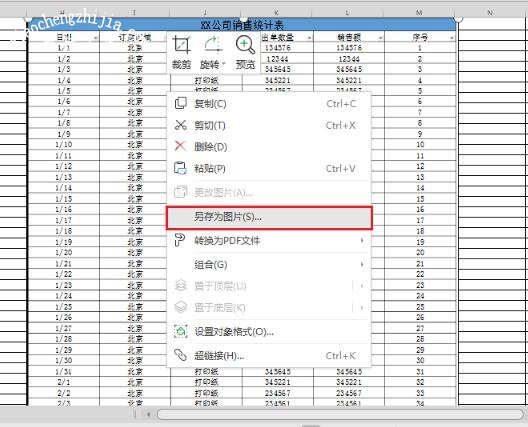Click the scissors cut icon
Viewport: 528px width, 427px height.
point(180,125)
